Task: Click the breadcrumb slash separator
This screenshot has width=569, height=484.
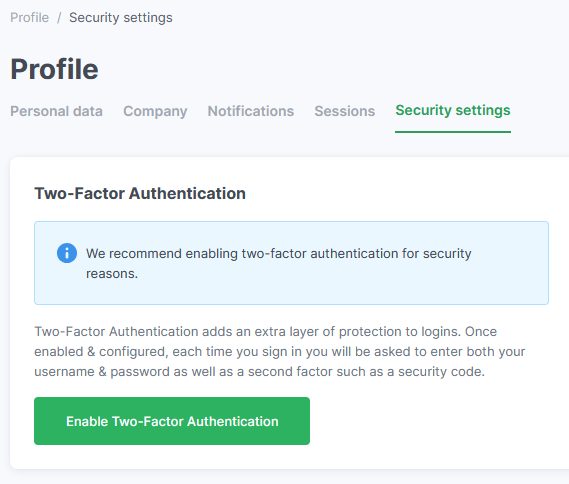Action: pyautogui.click(x=59, y=17)
